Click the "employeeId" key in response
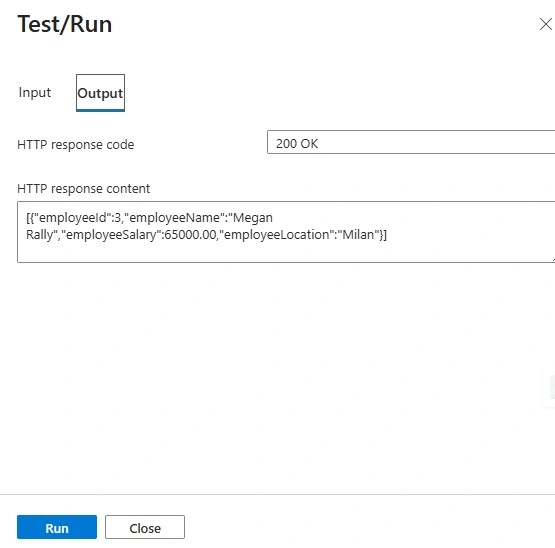The width and height of the screenshot is (555, 548). click(x=72, y=217)
